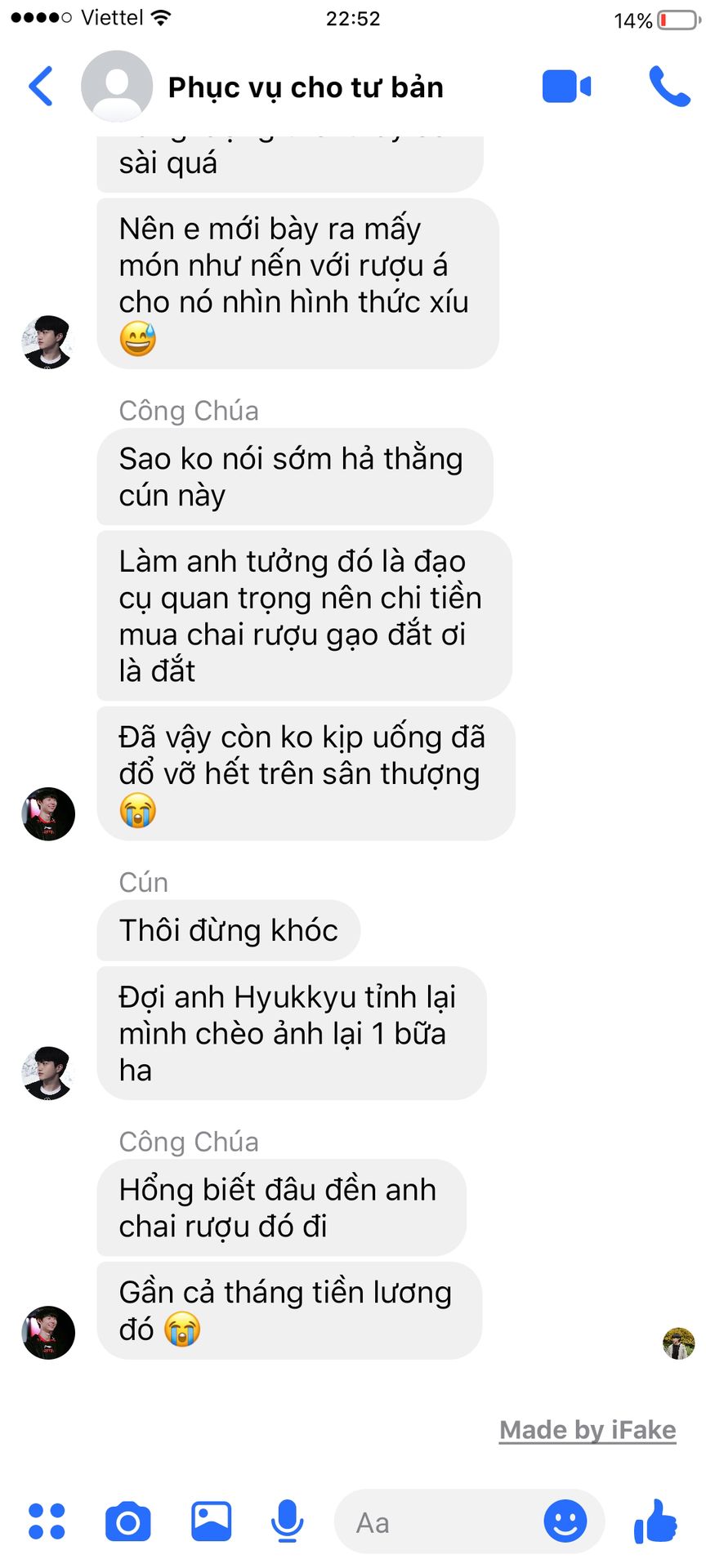
Task: Tap the back arrow in the header
Action: pos(41,86)
